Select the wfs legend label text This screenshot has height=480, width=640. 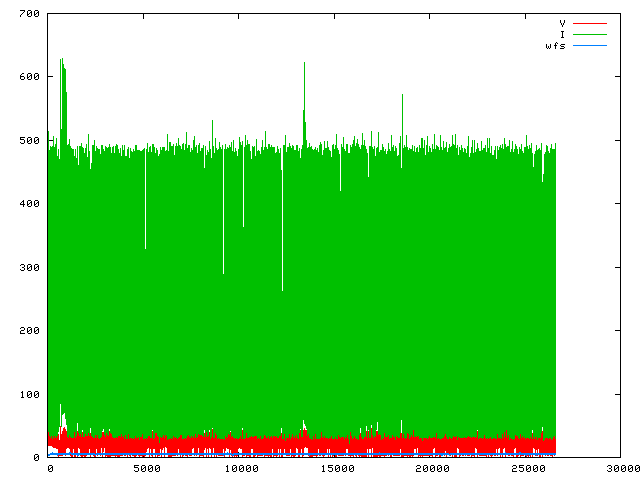click(555, 45)
